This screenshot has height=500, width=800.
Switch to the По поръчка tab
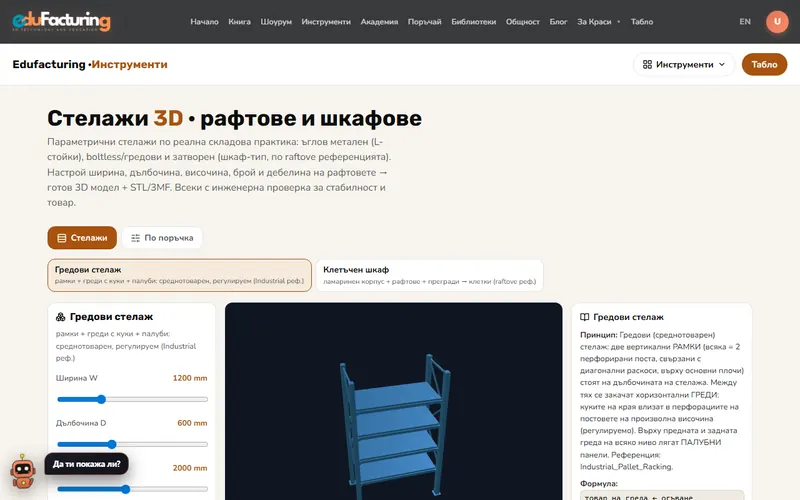(162, 238)
